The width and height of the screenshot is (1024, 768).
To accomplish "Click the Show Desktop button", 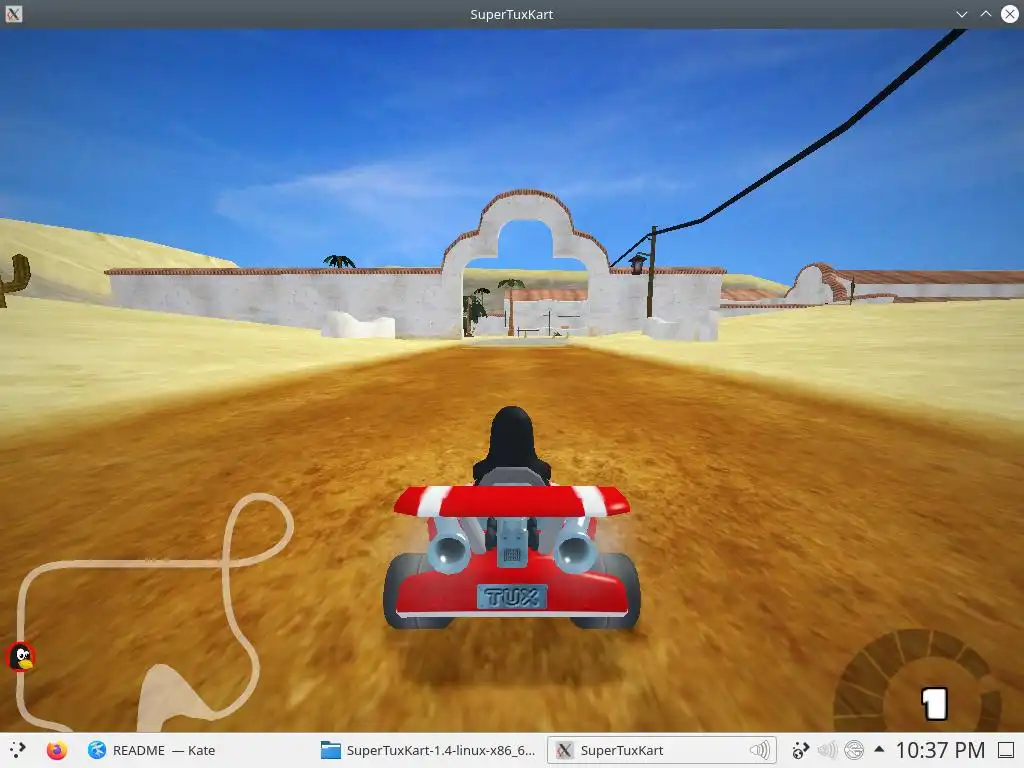I will 1006,750.
